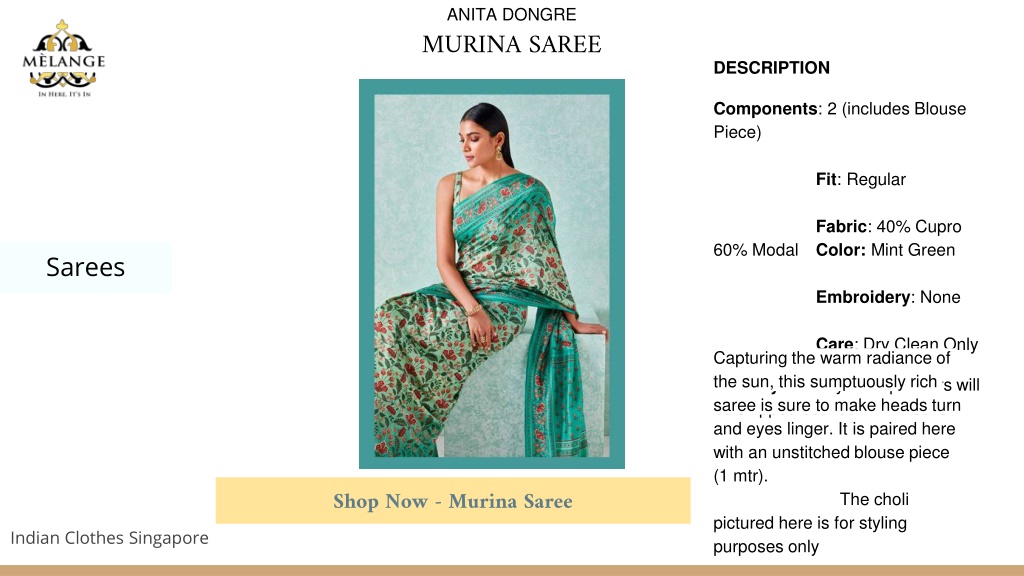This screenshot has width=1024, height=576.
Task: Click the Components: 2 detail line
Action: (839, 120)
